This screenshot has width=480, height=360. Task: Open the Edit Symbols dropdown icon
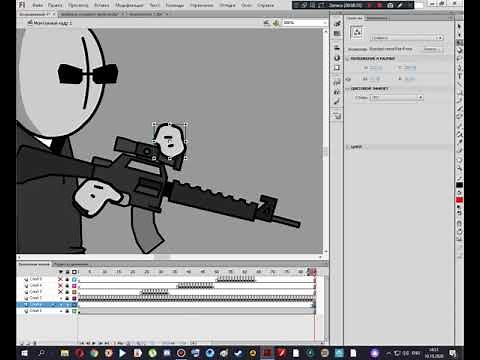point(276,23)
